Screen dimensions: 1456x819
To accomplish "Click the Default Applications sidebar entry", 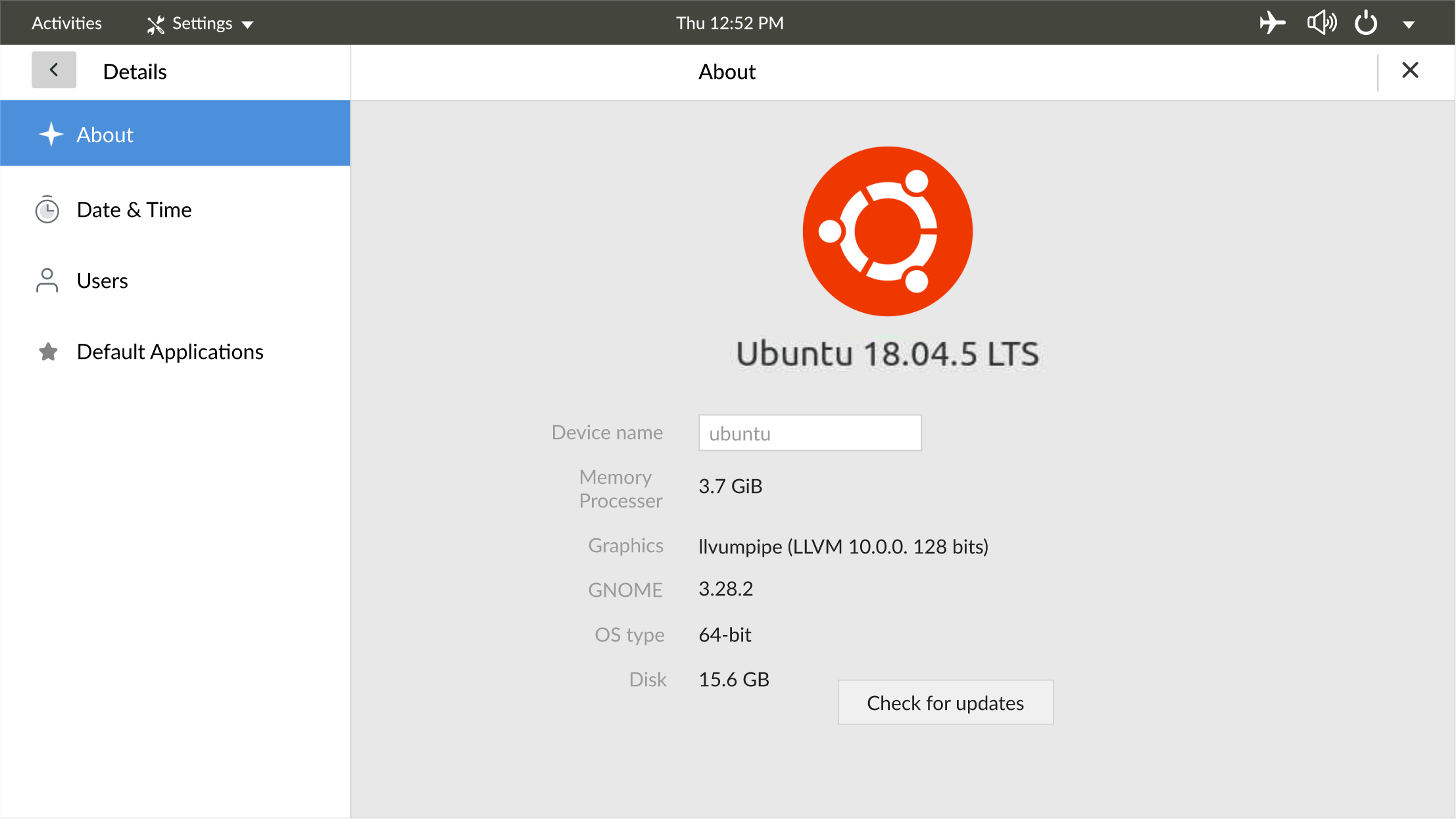I will coord(170,352).
